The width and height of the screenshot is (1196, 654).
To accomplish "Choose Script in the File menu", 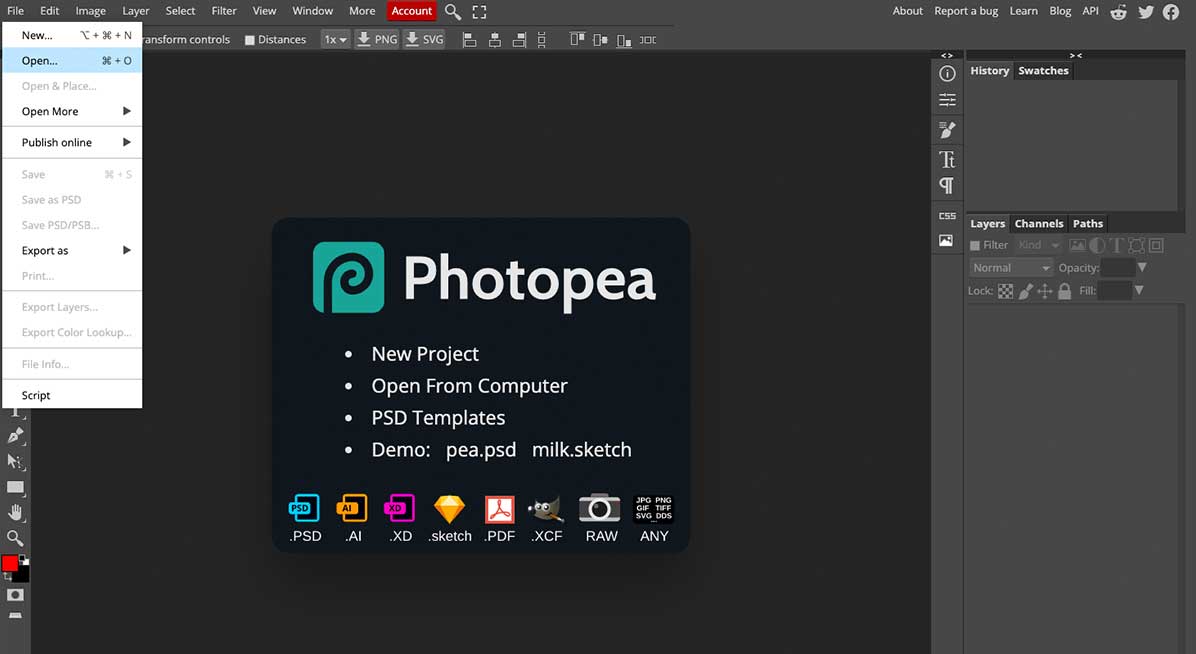I will click(x=72, y=395).
